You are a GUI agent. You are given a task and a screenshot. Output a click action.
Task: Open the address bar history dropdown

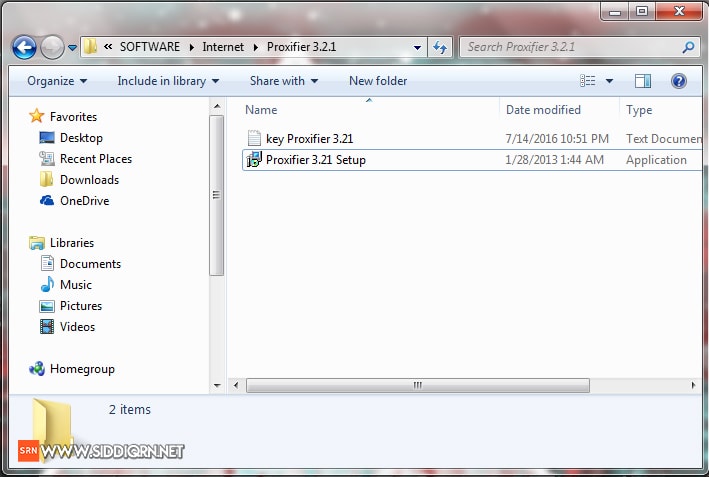click(417, 47)
